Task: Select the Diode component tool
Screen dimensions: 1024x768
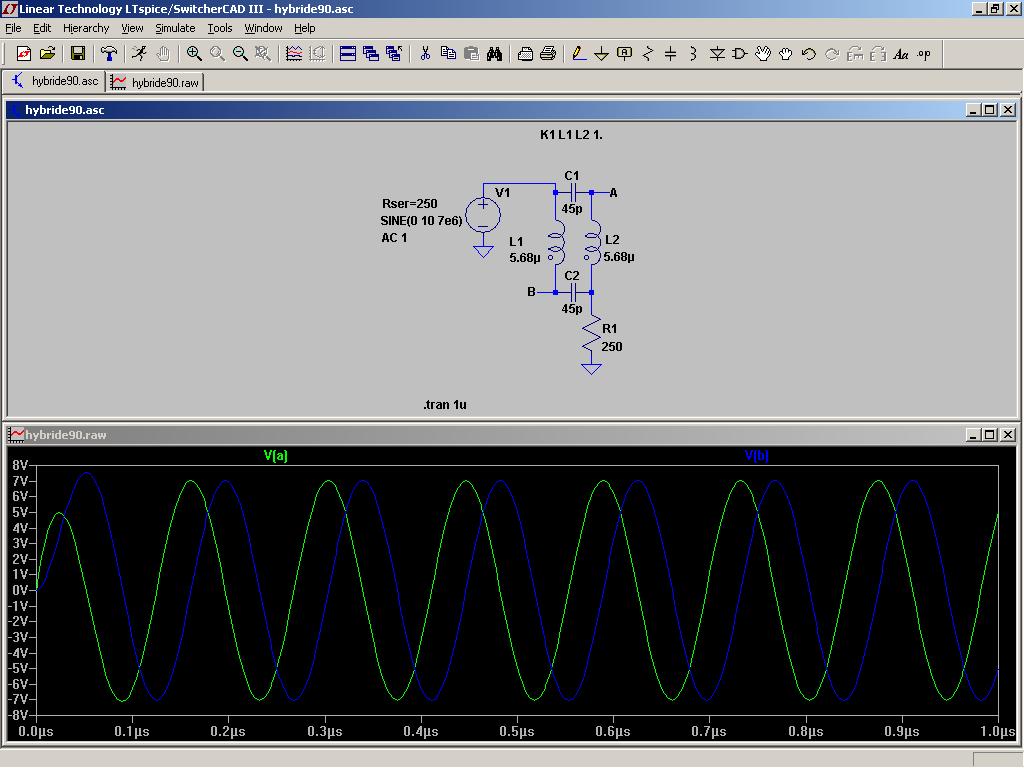Action: tap(717, 54)
